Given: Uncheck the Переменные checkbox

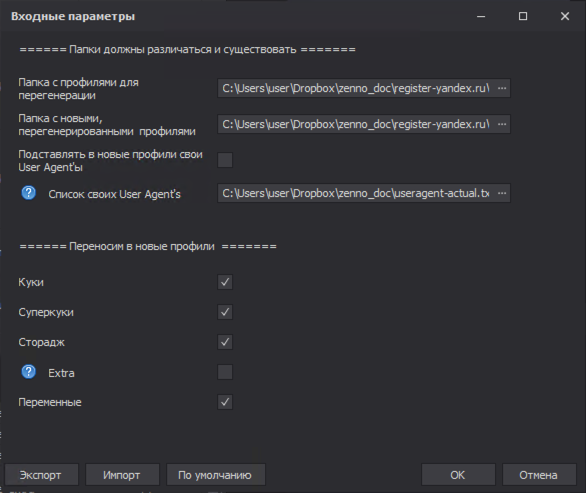Looking at the screenshot, I should (x=225, y=402).
